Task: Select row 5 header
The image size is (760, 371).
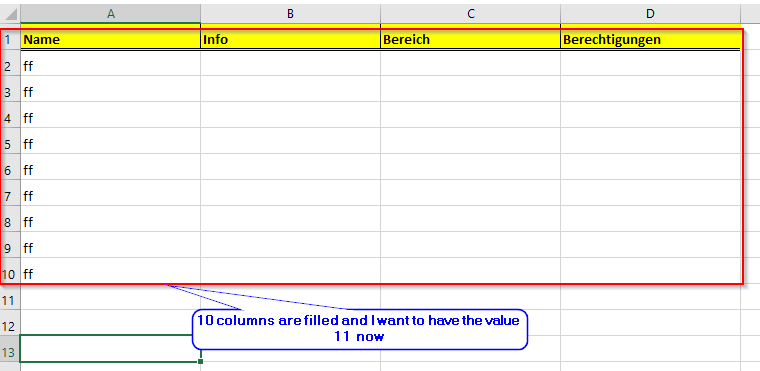Action: (10, 144)
